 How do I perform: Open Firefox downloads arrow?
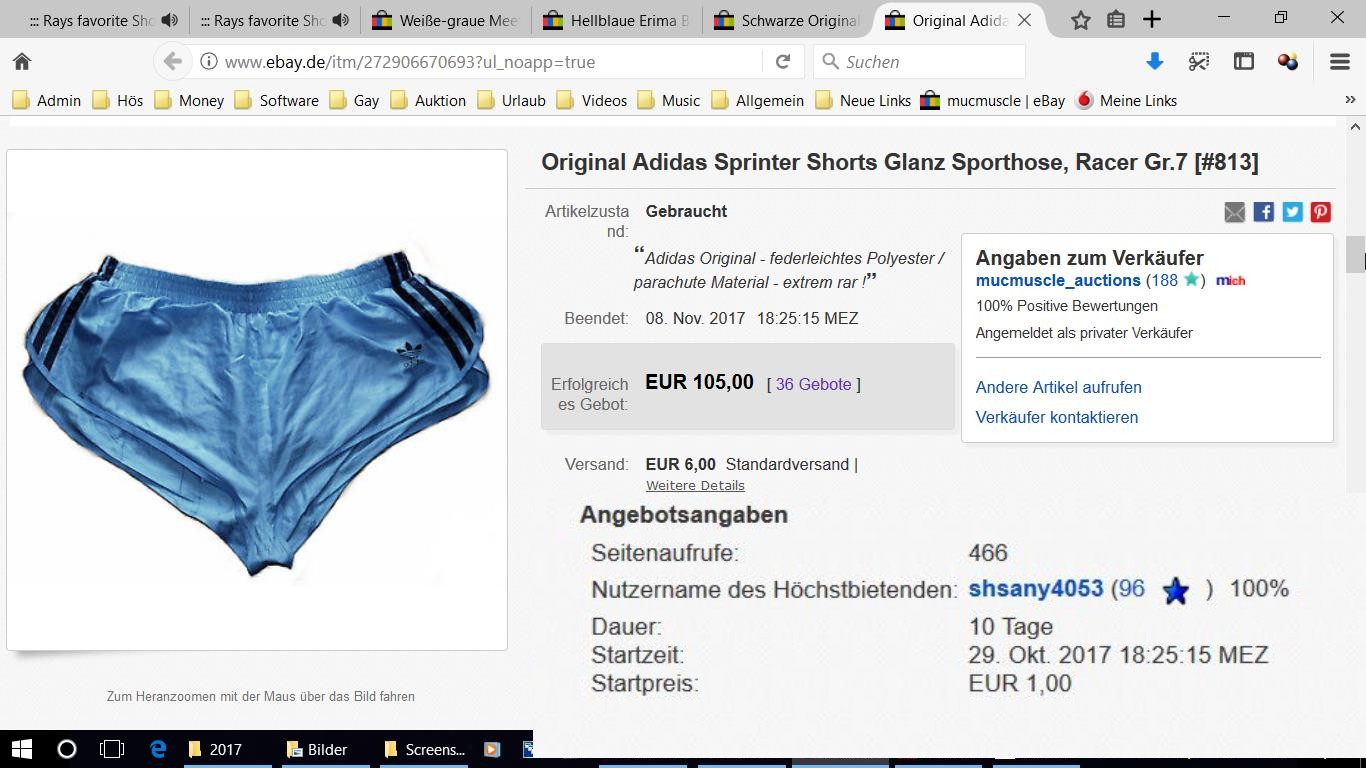(1154, 62)
